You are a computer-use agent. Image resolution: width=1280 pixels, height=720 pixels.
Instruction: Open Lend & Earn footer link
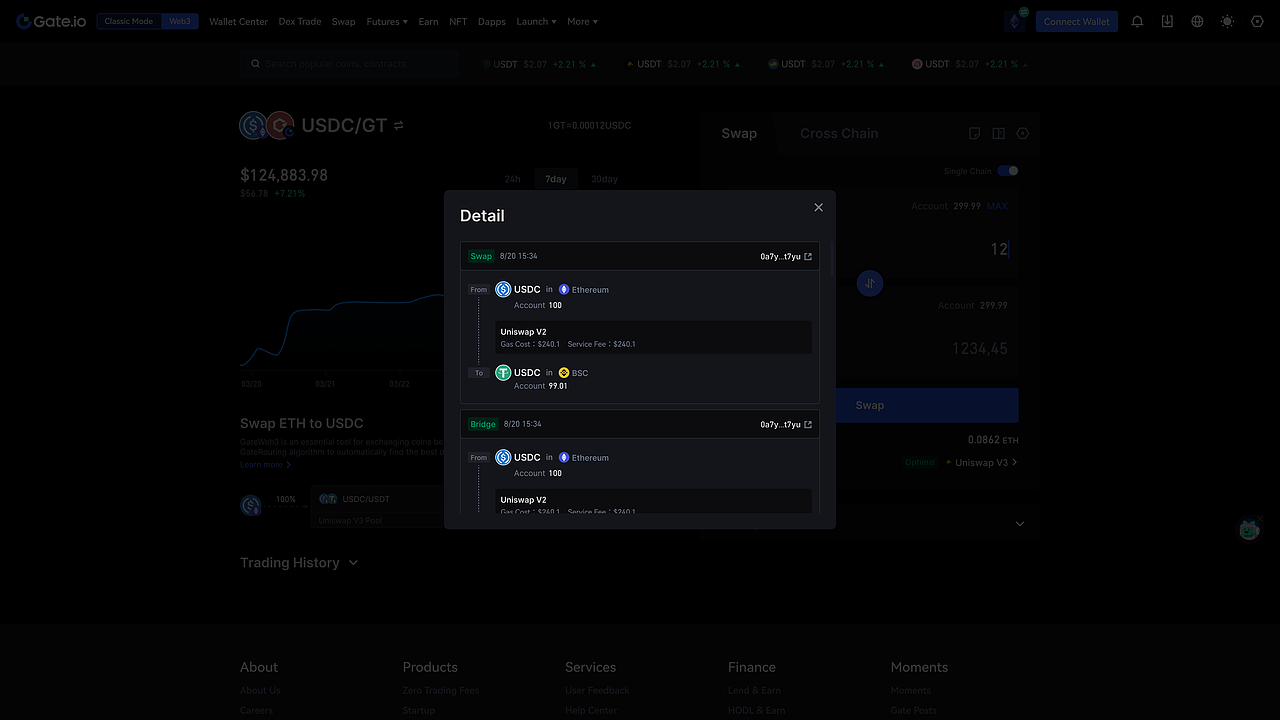756,690
